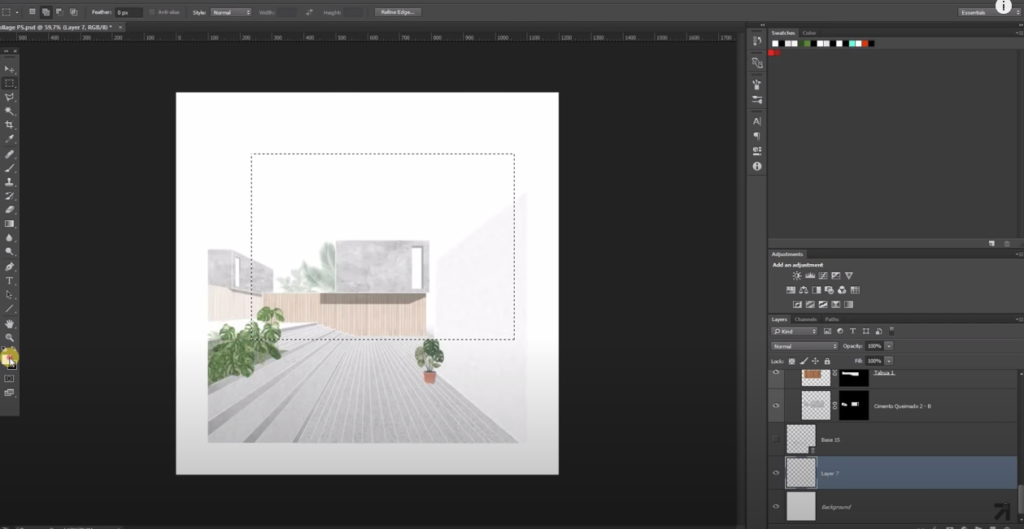
Task: Select the Zoom tool
Action: [9, 338]
